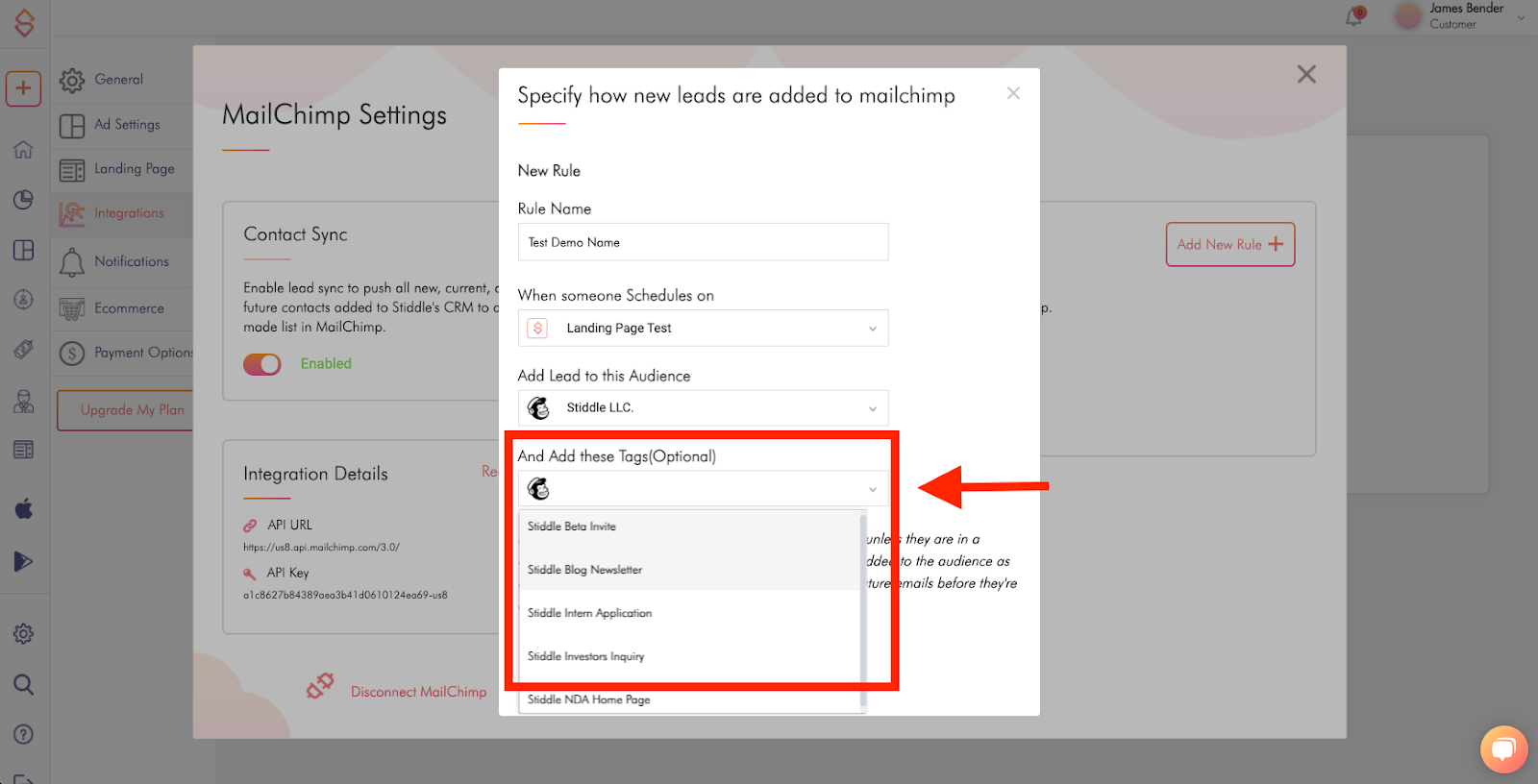Open Ad Settings menu item
This screenshot has height=784, width=1538.
coord(122,125)
